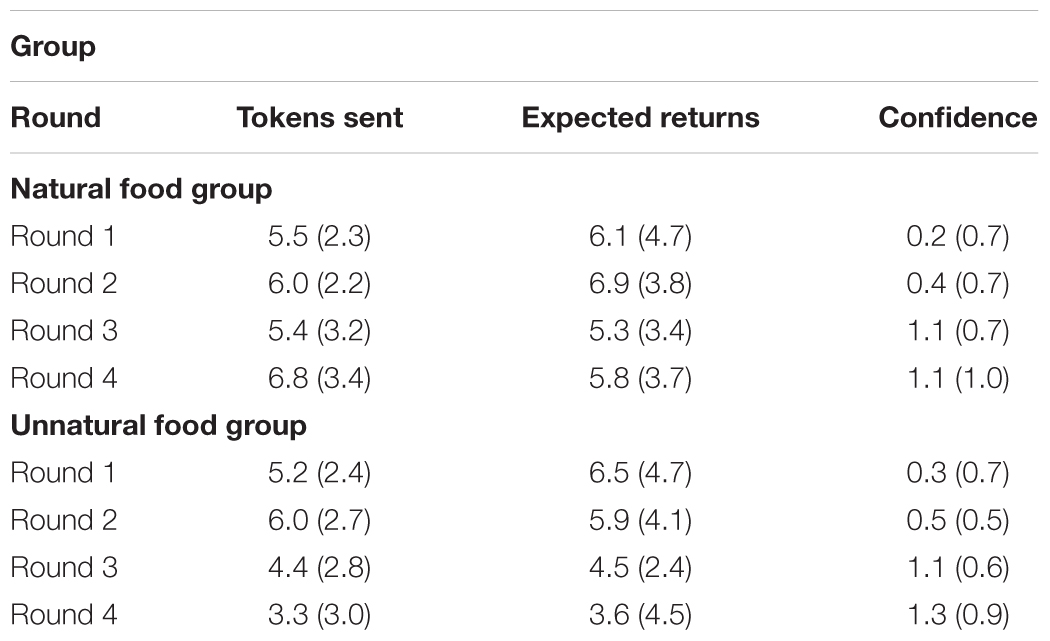
Task: Select tokens sent value 4.4 (2.8)
Action: point(319,568)
